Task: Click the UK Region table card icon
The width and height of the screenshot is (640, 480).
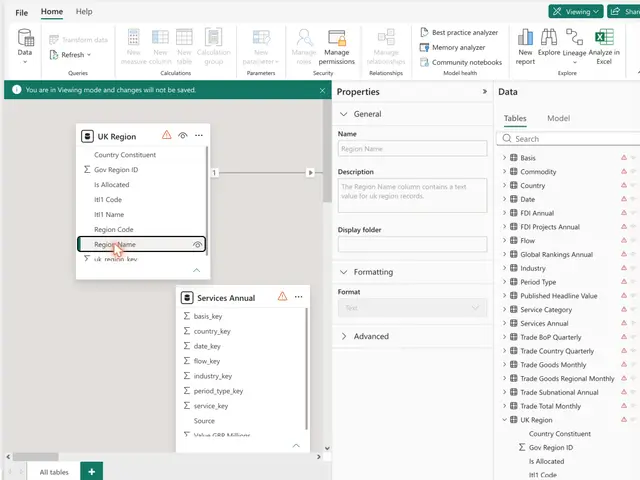Action: pyautogui.click(x=87, y=136)
